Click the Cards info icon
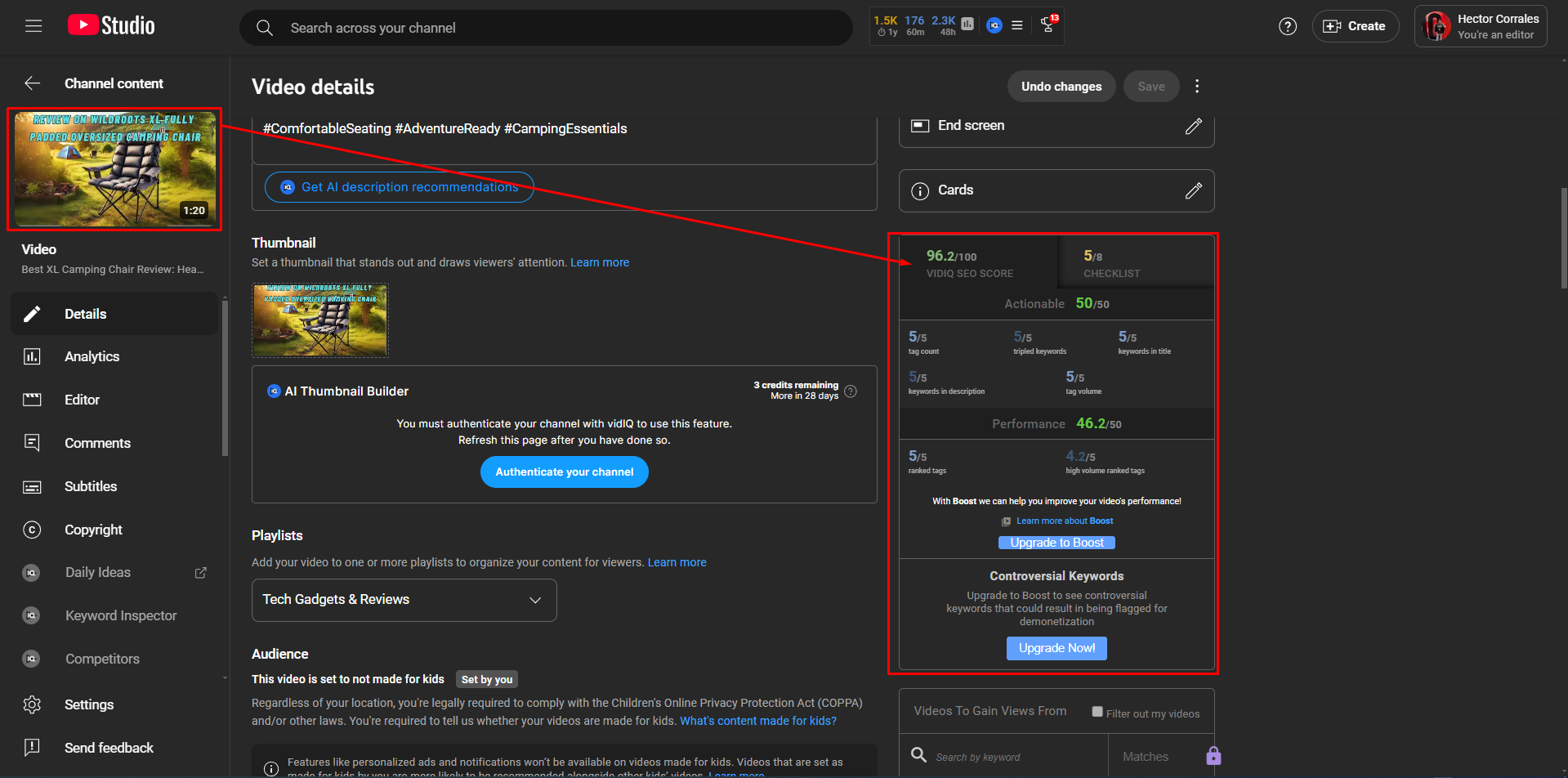Screen dimensions: 1568x778 [920, 190]
